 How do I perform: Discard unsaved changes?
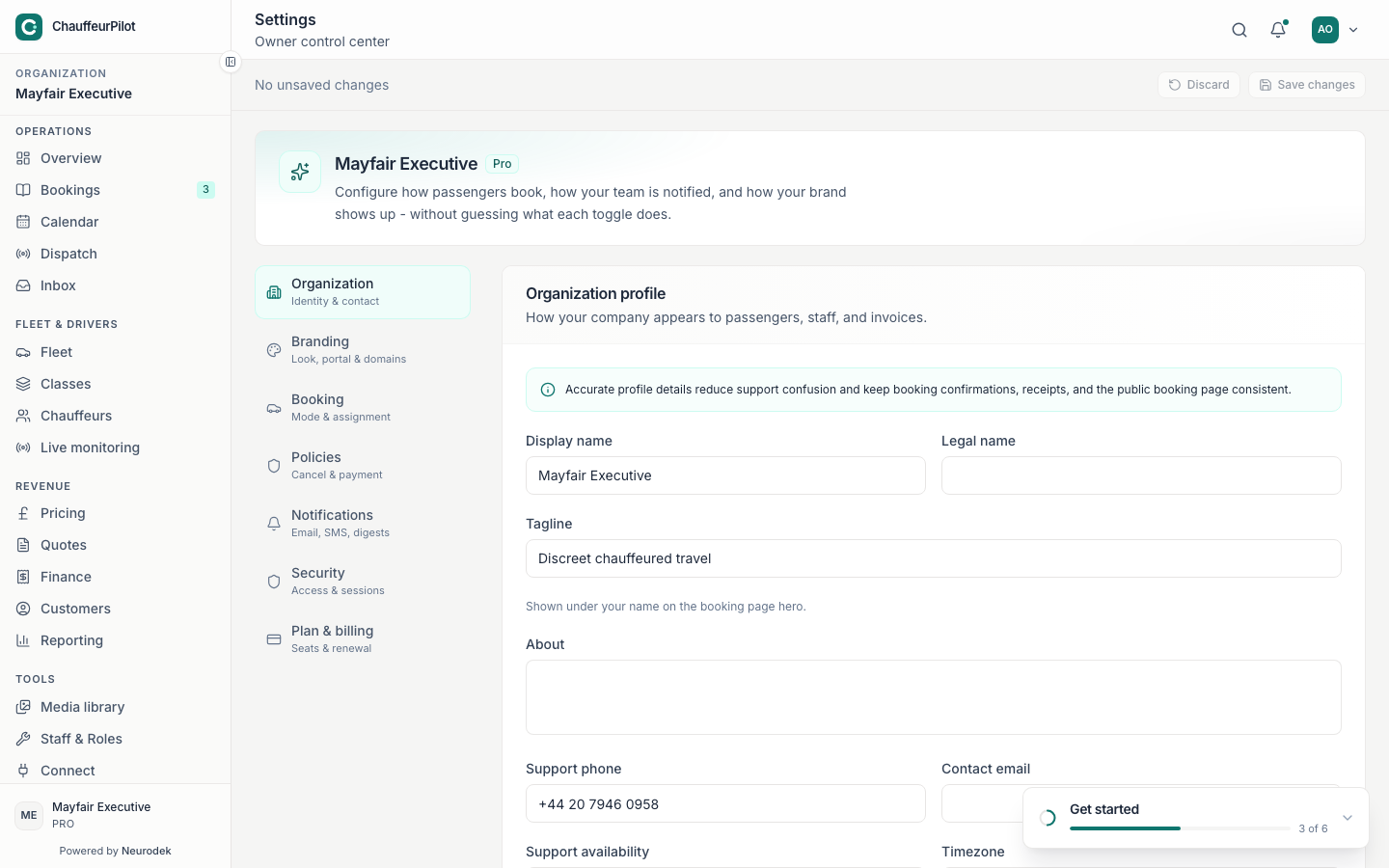1199,85
